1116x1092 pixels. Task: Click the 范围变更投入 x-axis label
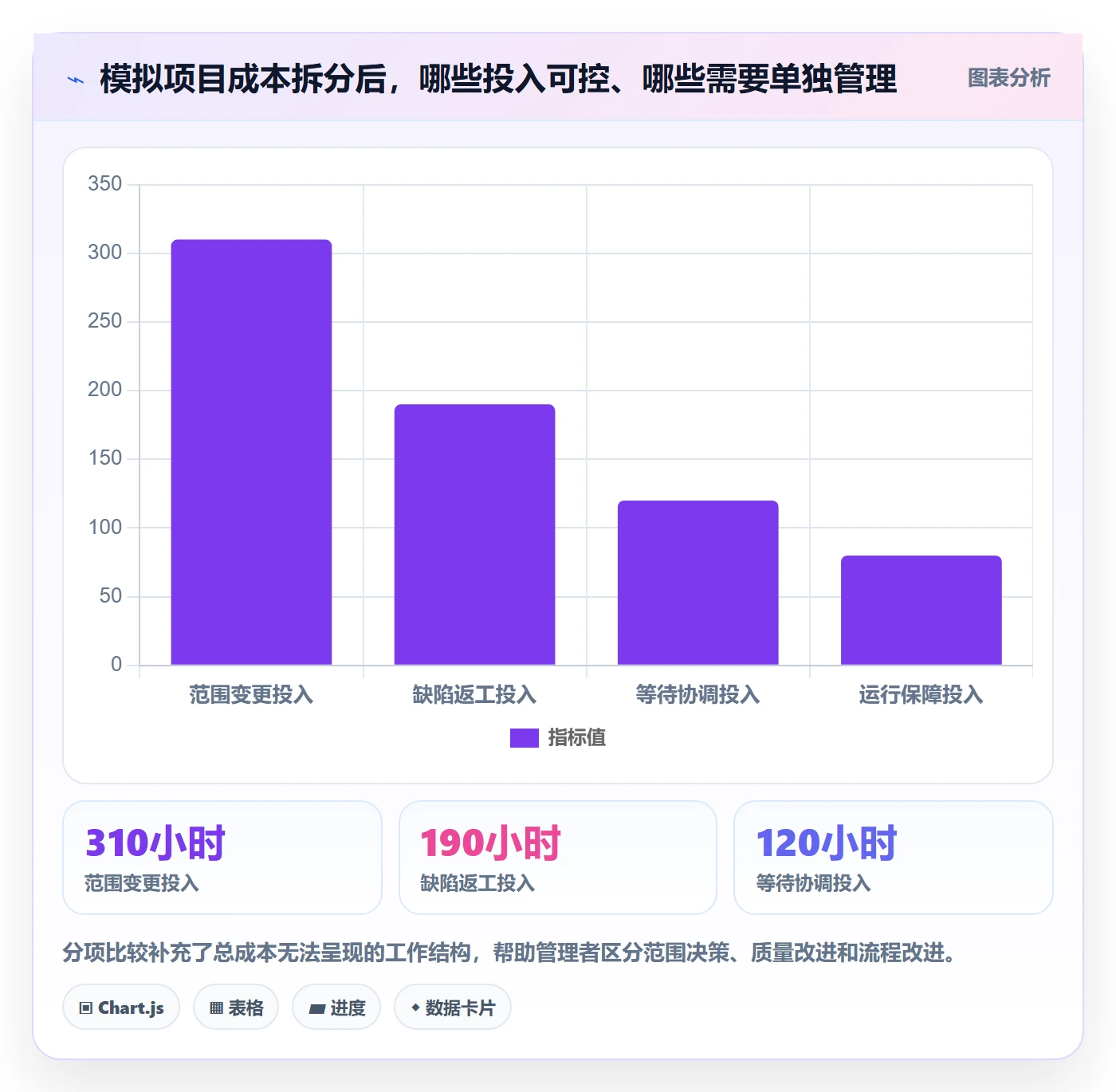click(x=251, y=695)
